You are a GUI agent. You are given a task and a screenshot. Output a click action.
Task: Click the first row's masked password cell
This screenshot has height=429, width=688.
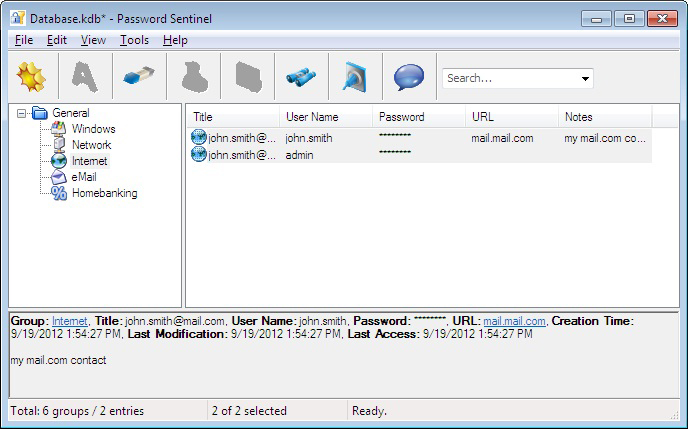tap(395, 135)
